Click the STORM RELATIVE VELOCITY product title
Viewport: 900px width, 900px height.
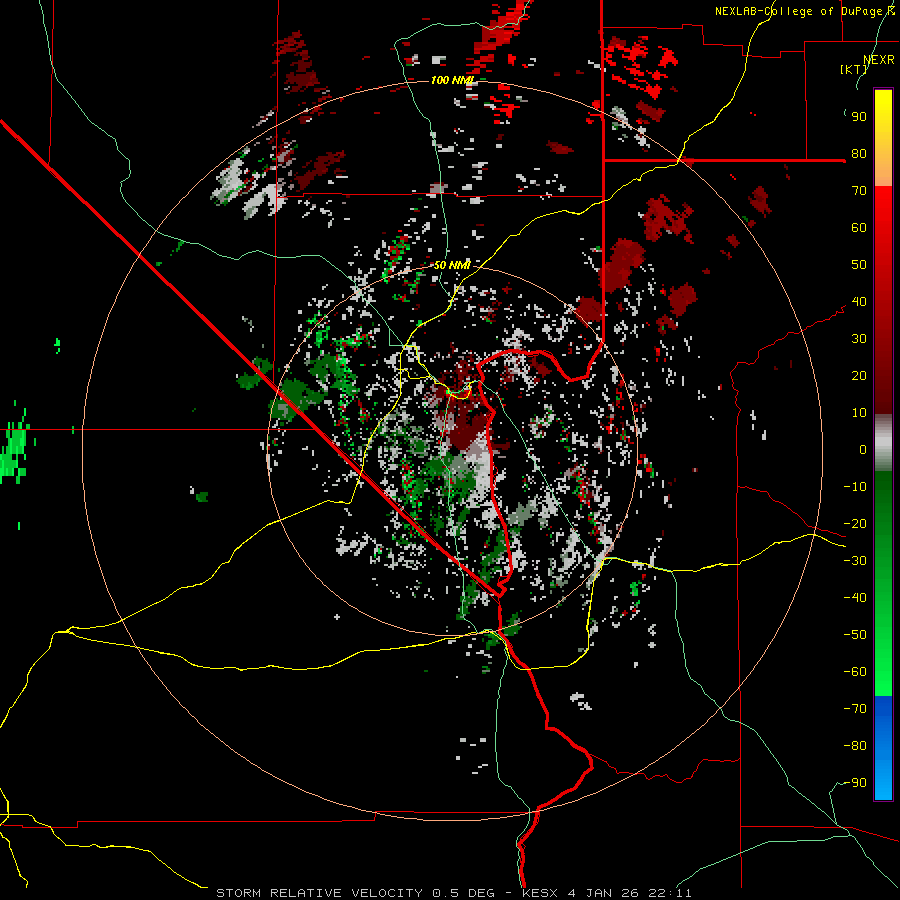[319, 893]
